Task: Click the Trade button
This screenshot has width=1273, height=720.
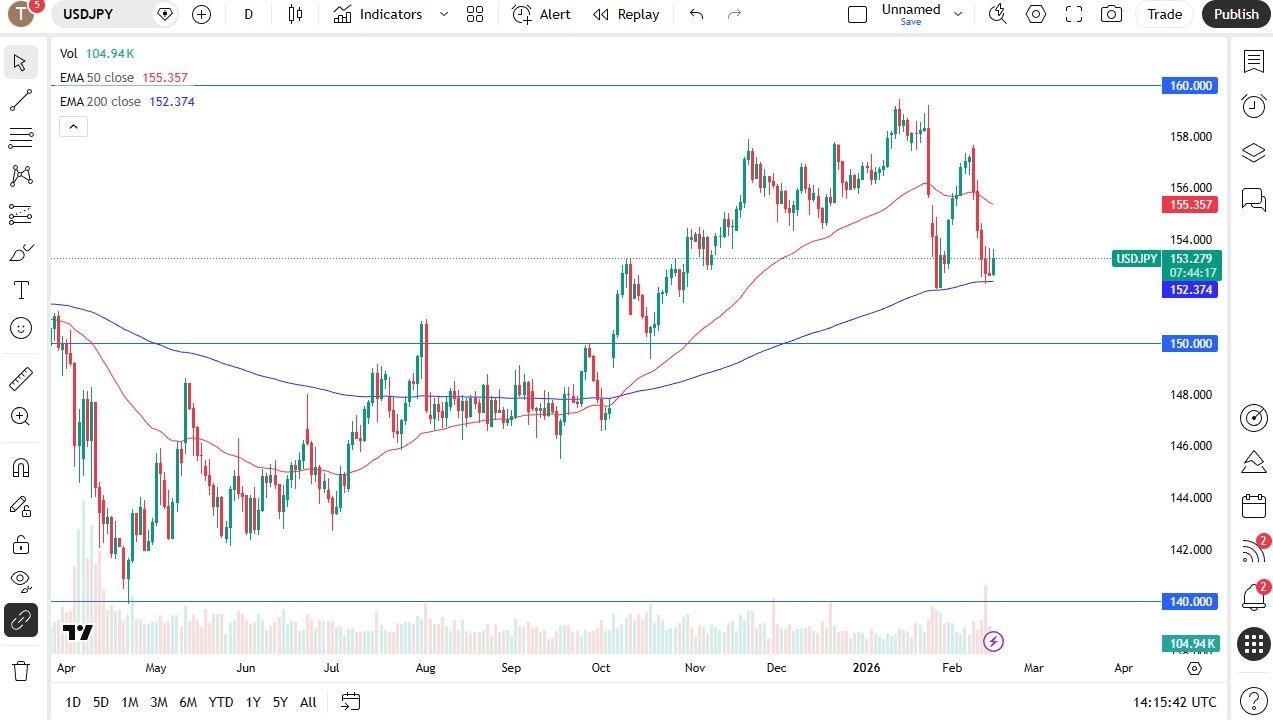Action: (x=1164, y=14)
